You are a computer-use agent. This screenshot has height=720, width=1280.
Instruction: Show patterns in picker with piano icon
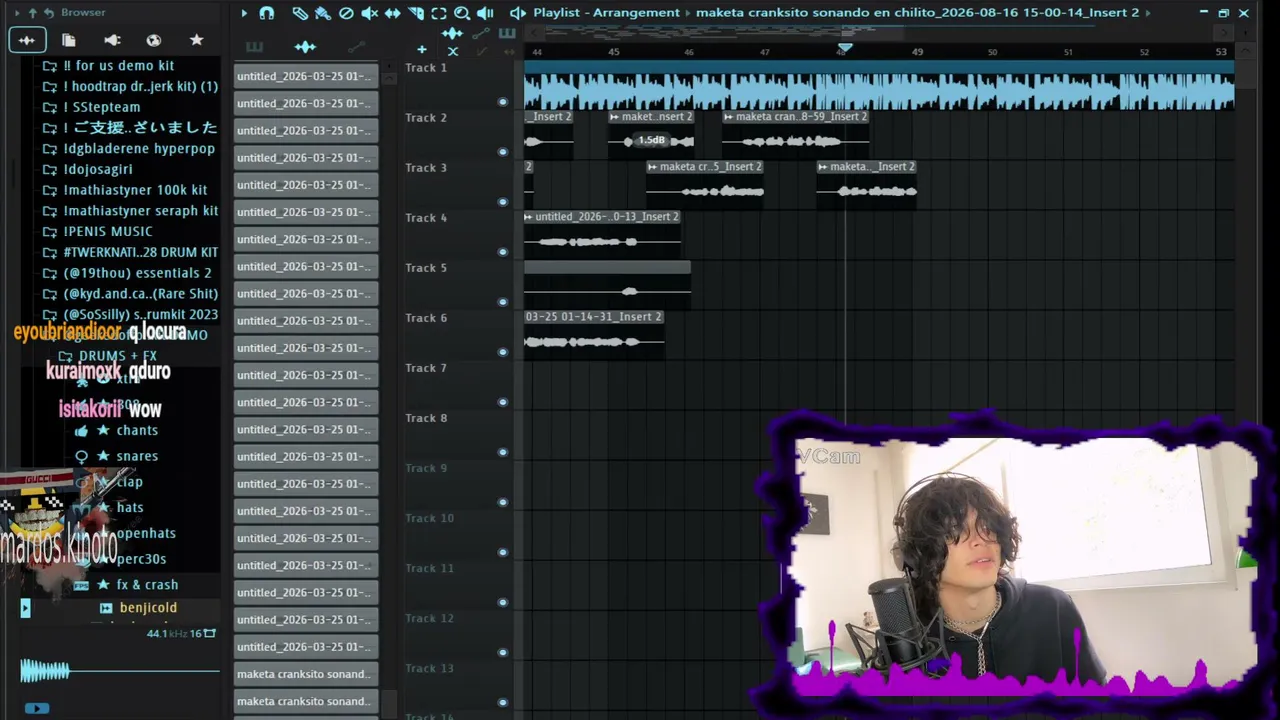click(254, 47)
